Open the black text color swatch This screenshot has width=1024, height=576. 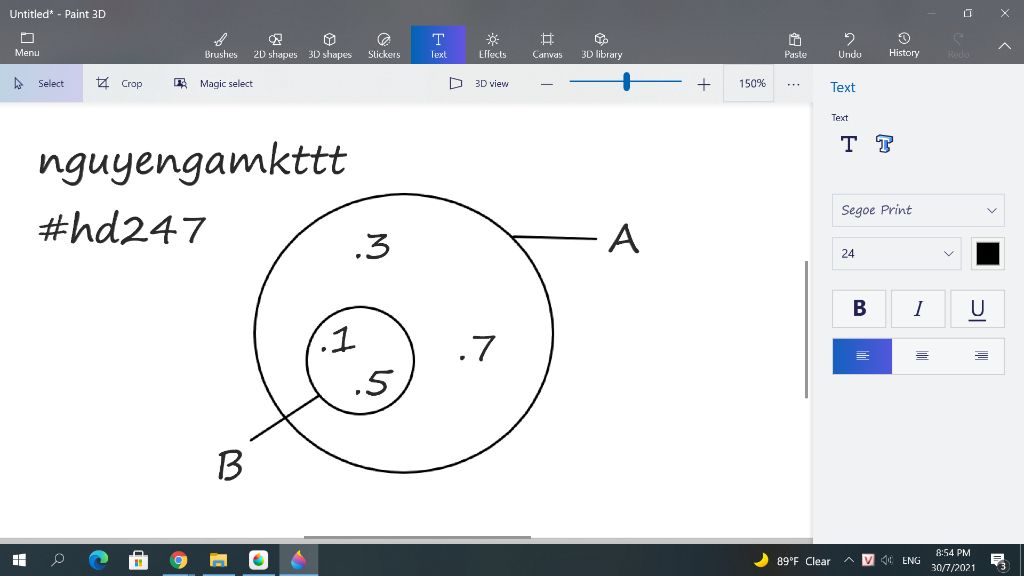point(987,253)
